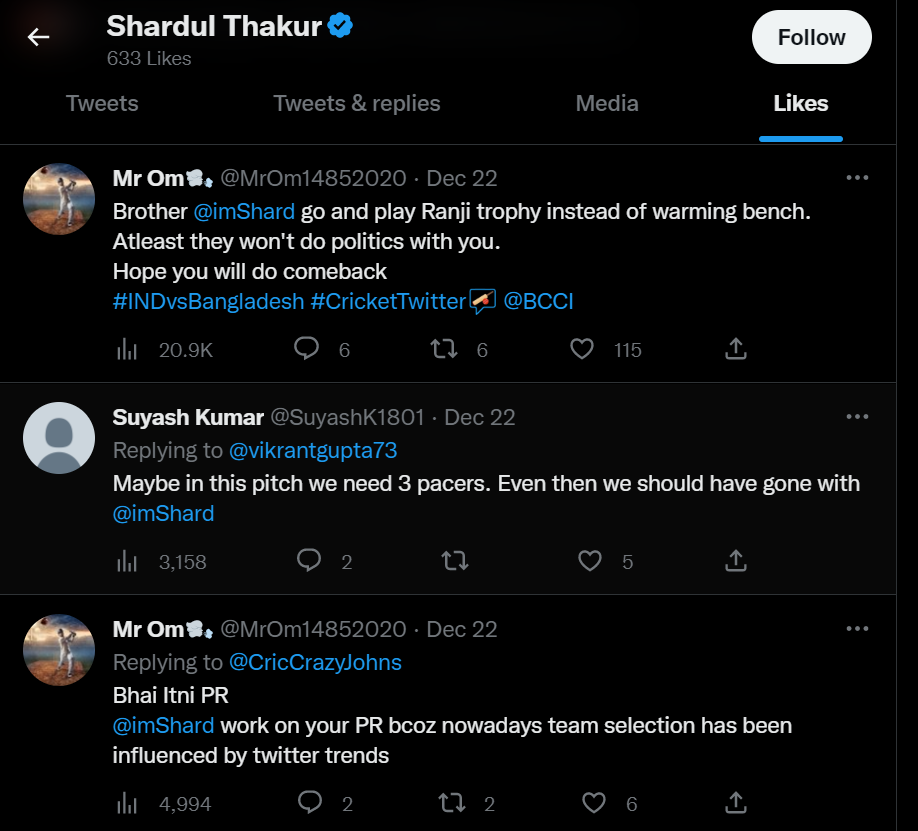Follow Shardul Thakur
Viewport: 918px width, 831px height.
pyautogui.click(x=811, y=37)
